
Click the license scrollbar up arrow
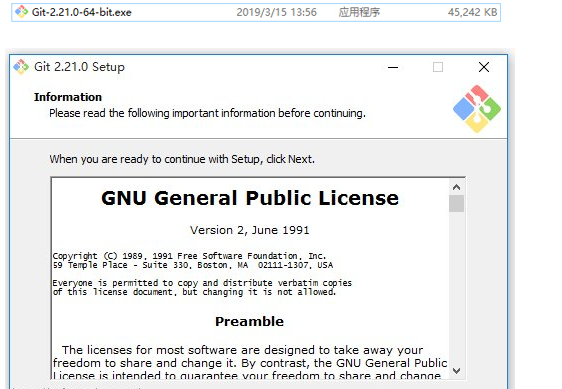(456, 187)
